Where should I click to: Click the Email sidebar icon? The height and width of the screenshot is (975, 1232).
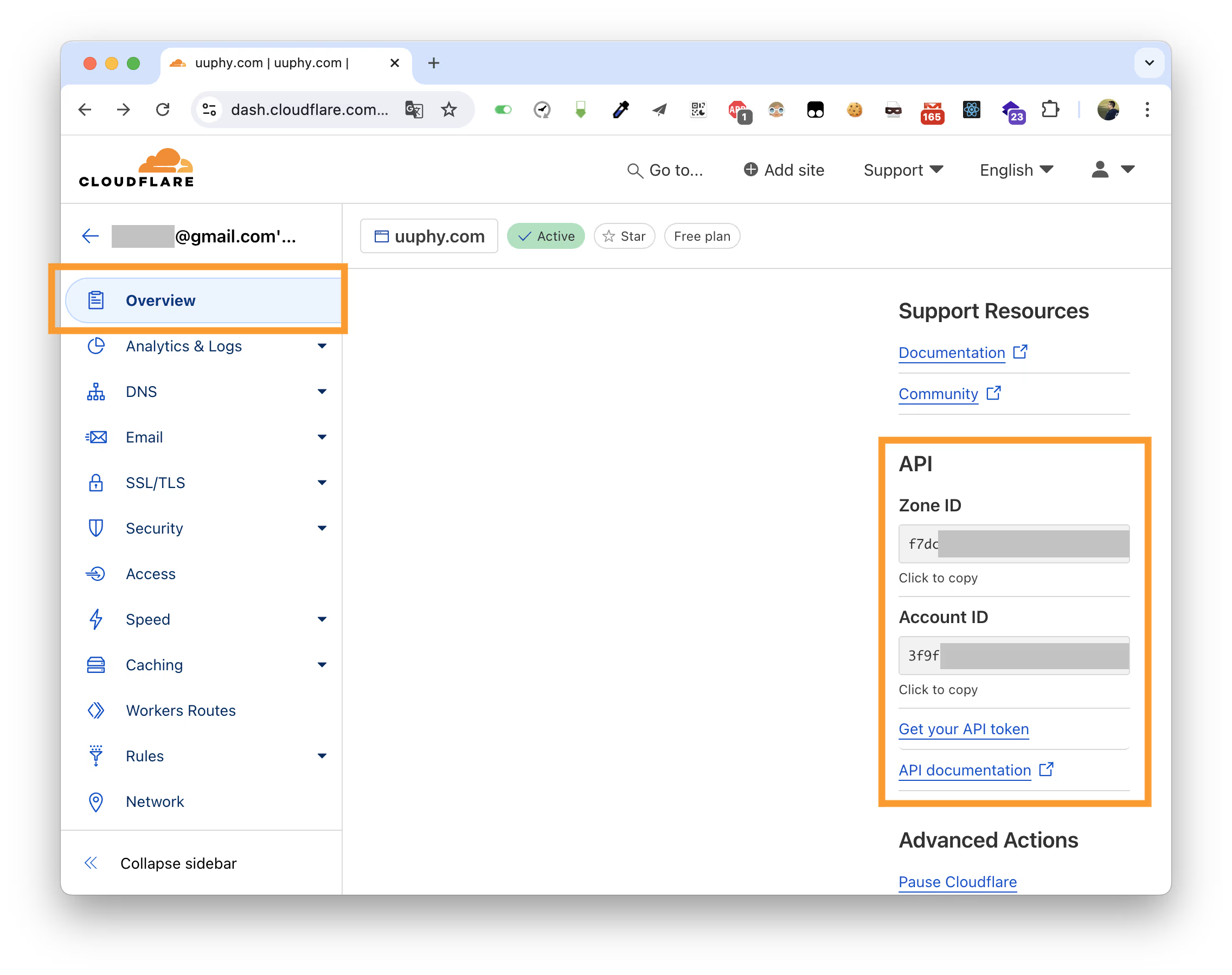tap(96, 437)
